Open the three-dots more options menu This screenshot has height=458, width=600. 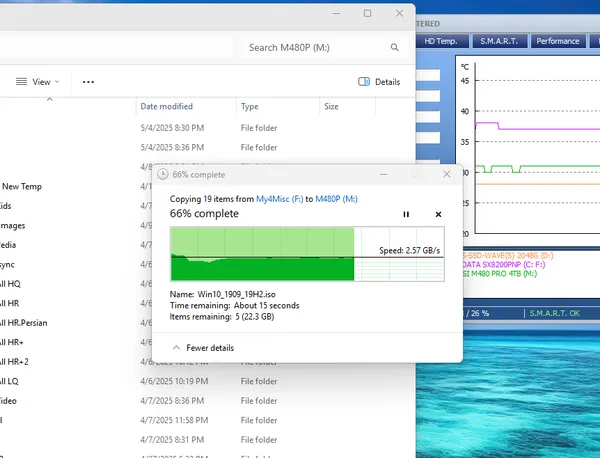click(x=88, y=82)
